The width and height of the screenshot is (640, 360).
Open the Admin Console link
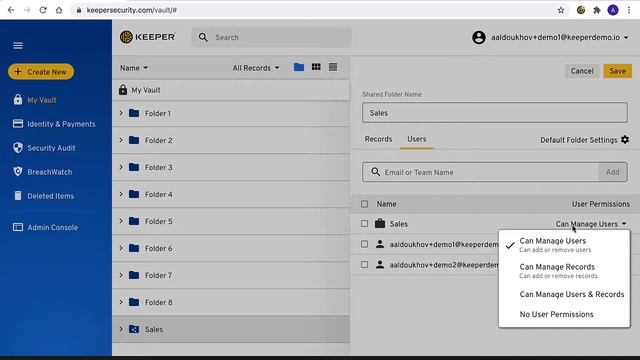(x=53, y=227)
